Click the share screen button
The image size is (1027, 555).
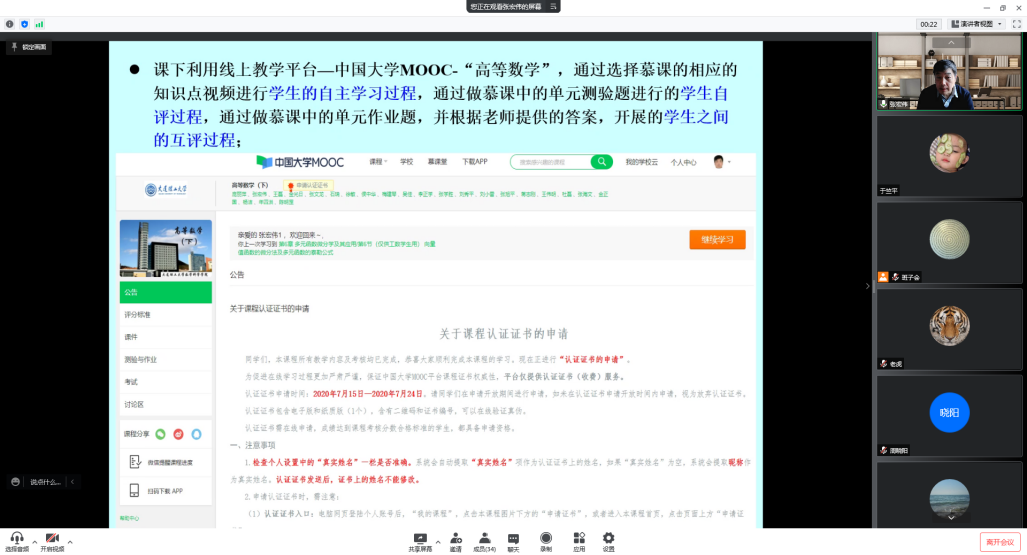pos(420,543)
